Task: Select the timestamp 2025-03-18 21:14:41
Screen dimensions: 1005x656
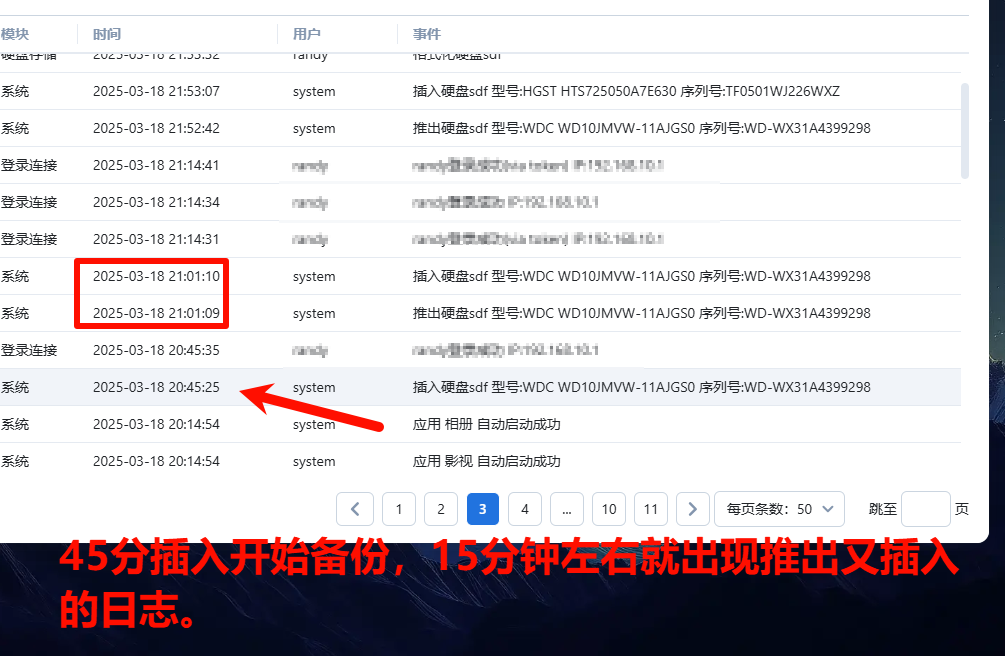Action: (x=156, y=165)
